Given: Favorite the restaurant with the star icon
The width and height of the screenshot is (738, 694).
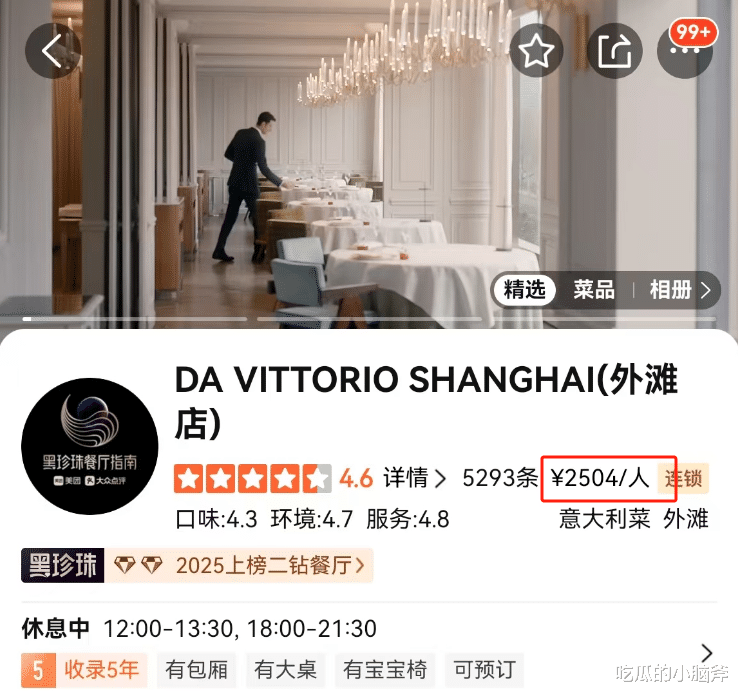Looking at the screenshot, I should pos(536,50).
